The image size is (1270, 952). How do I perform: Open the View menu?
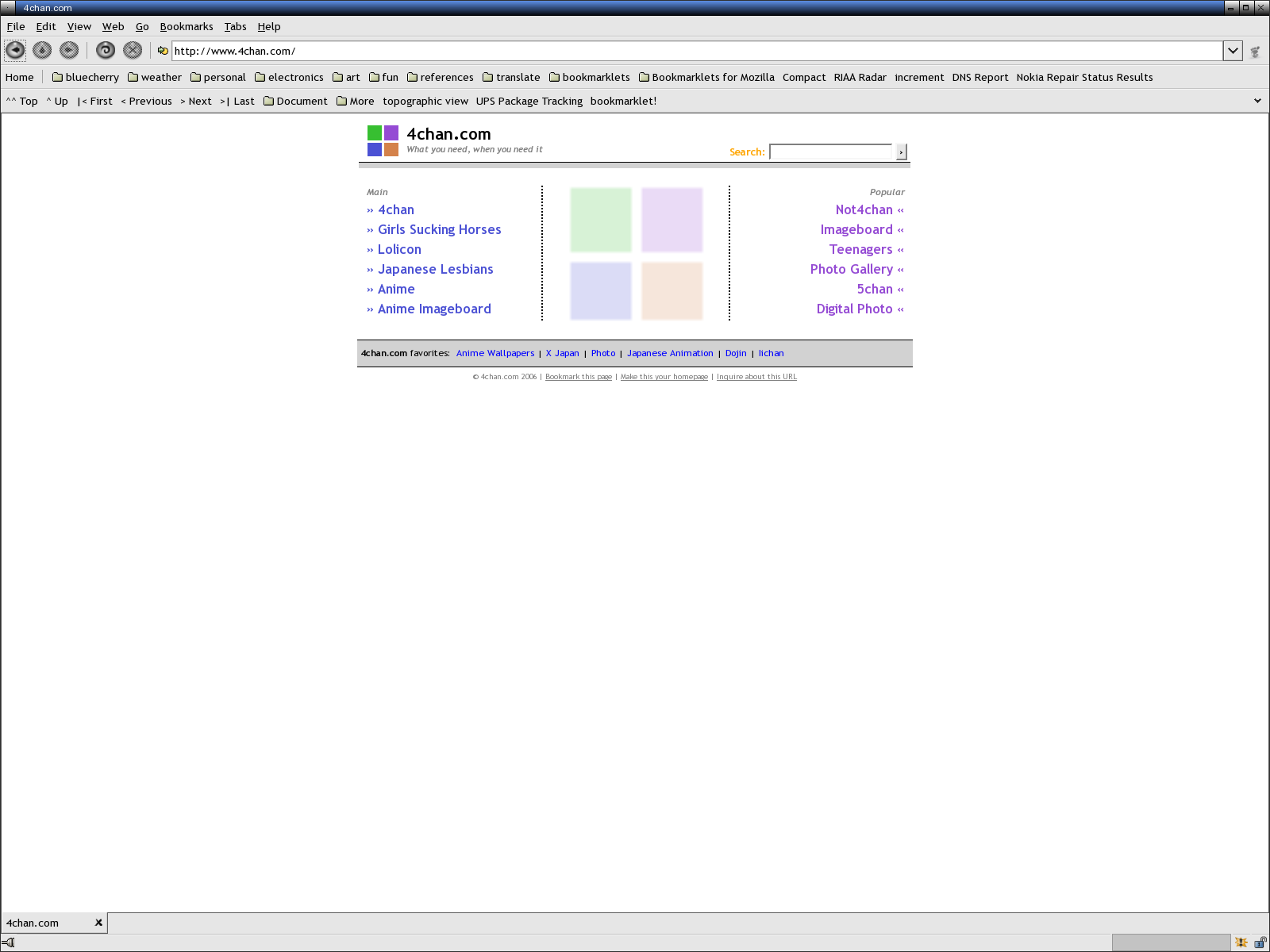coord(79,26)
